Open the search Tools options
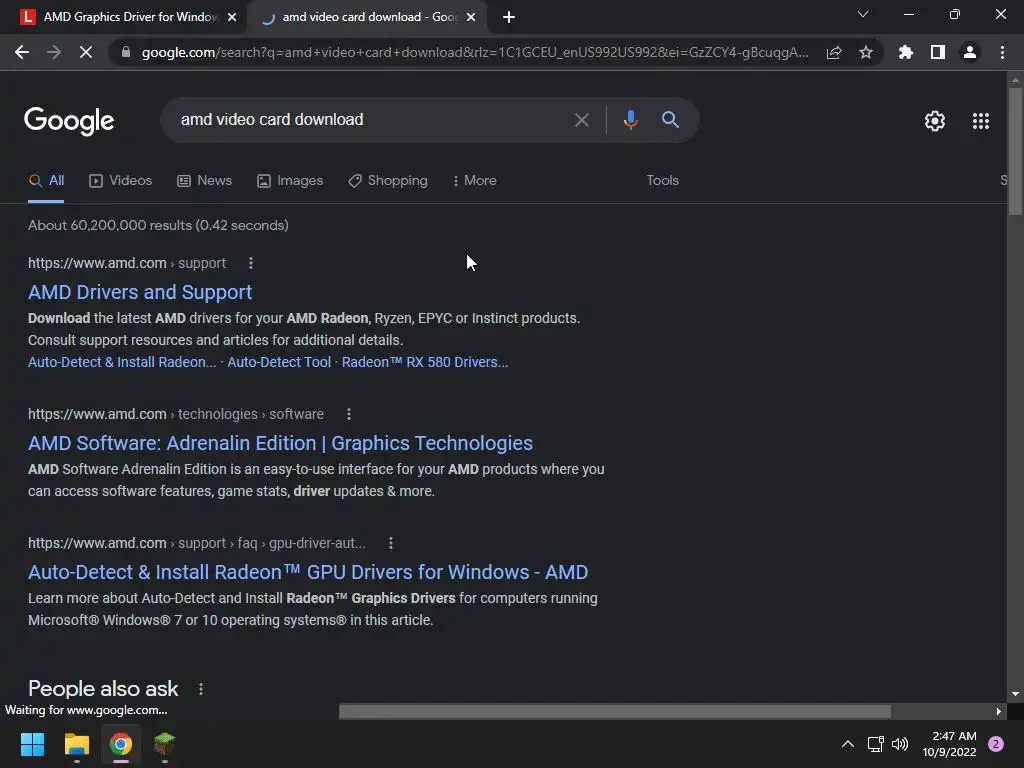The width and height of the screenshot is (1024, 768). tap(662, 181)
